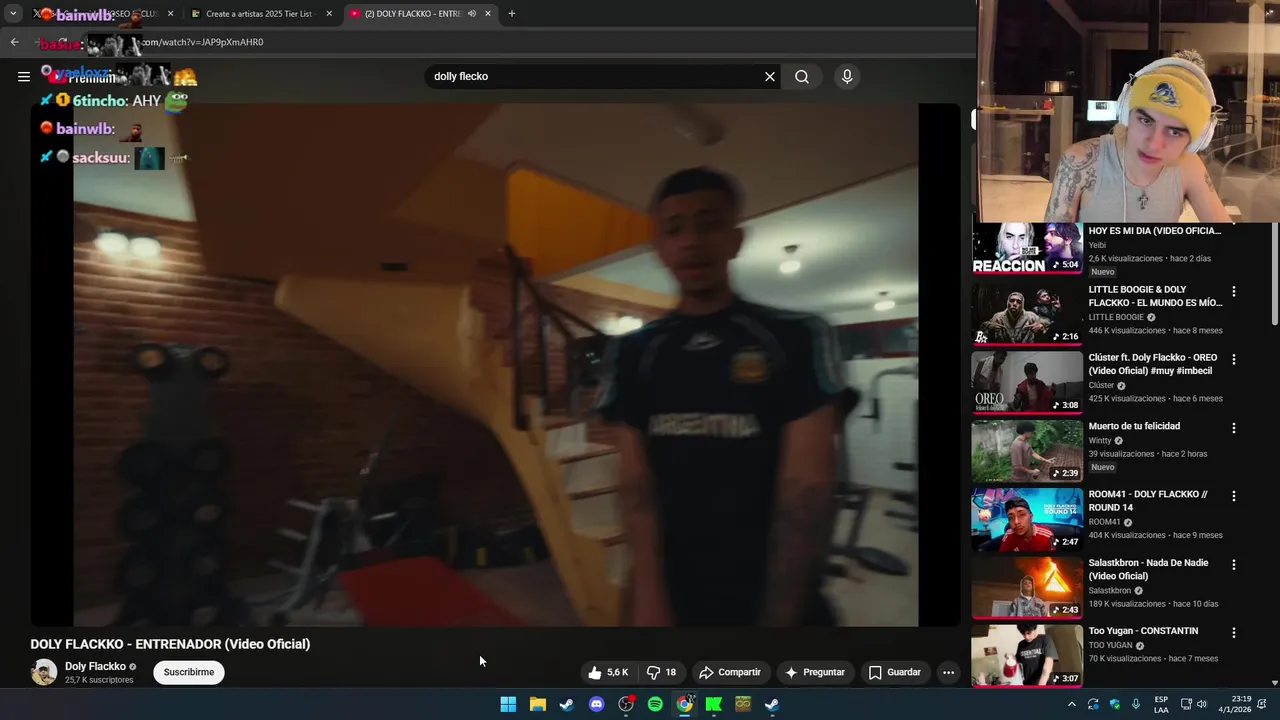Screen dimensions: 1280x720
Task: Open options menu for Muerto de tu felicidad
Action: click(x=1233, y=428)
